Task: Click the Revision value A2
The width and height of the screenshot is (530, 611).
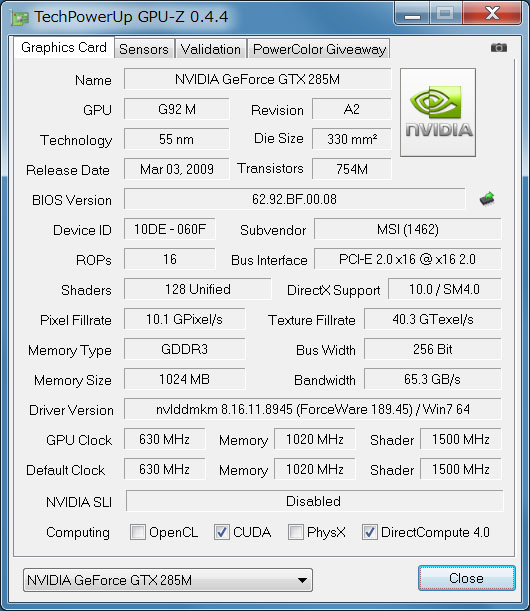Action: pyautogui.click(x=352, y=109)
